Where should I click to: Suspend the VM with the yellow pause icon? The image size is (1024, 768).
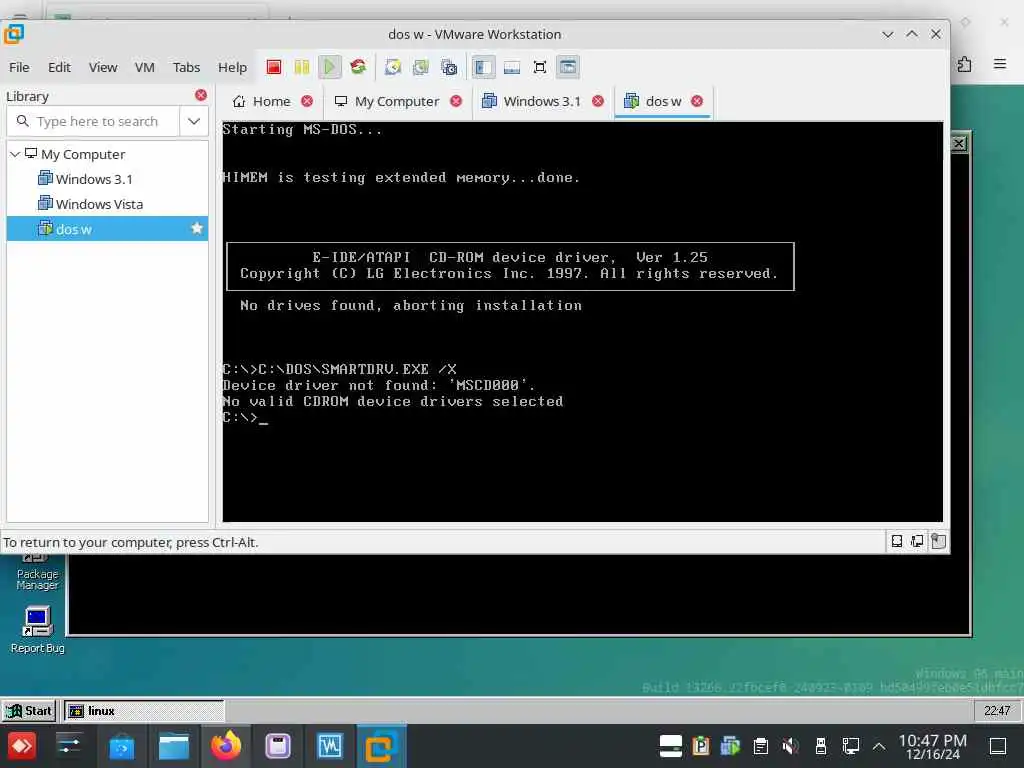coord(302,67)
